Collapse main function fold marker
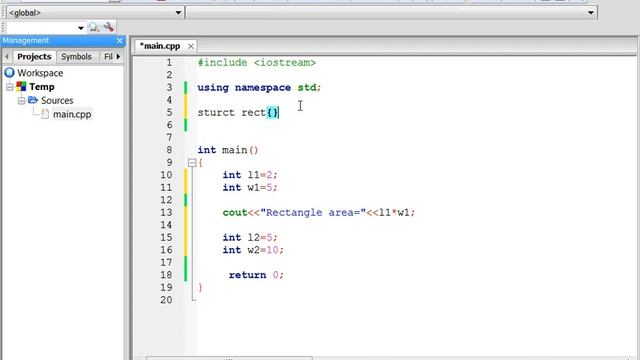 192,163
